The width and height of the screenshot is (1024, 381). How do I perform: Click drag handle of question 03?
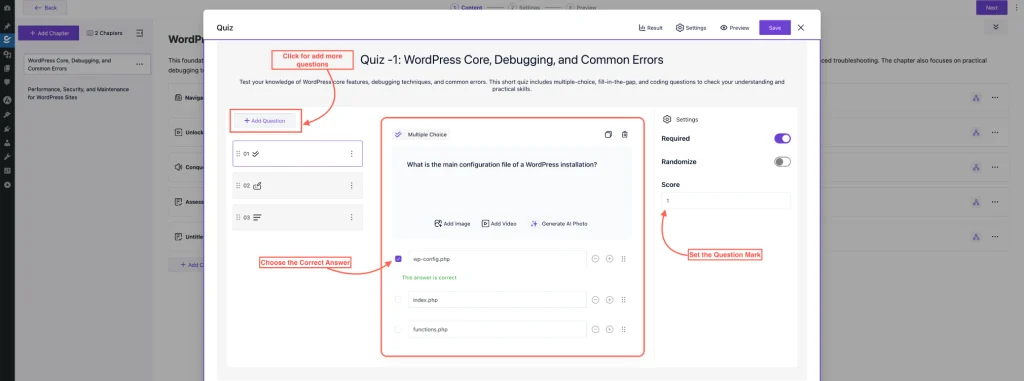point(238,218)
